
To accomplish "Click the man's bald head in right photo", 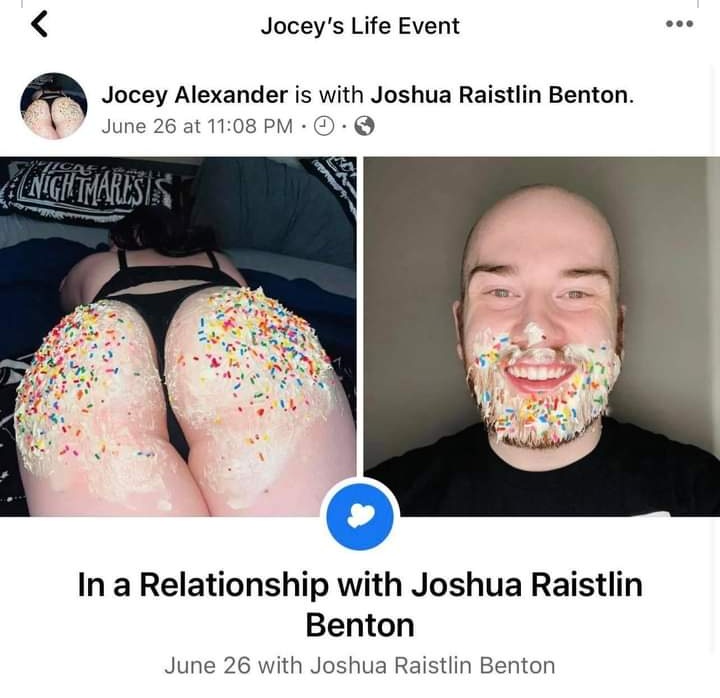I will pyautogui.click(x=540, y=225).
